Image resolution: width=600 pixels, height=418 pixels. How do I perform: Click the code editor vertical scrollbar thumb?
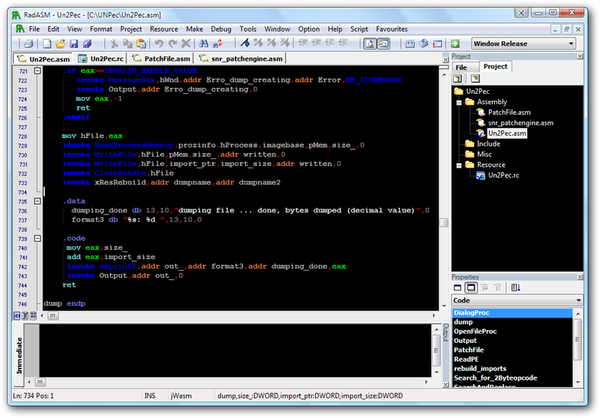click(443, 222)
